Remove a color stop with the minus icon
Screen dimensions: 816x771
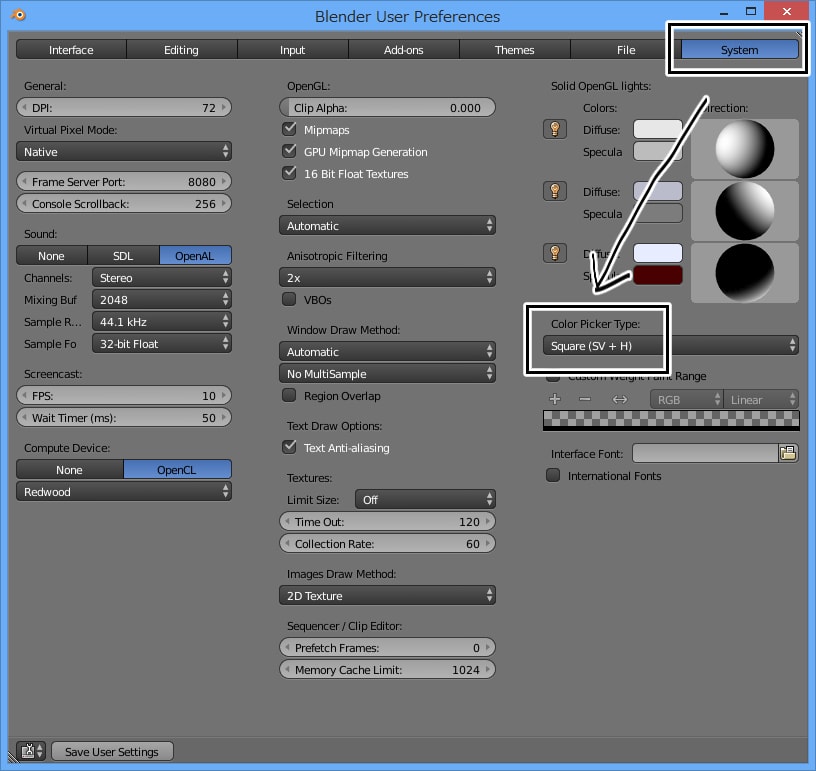585,400
